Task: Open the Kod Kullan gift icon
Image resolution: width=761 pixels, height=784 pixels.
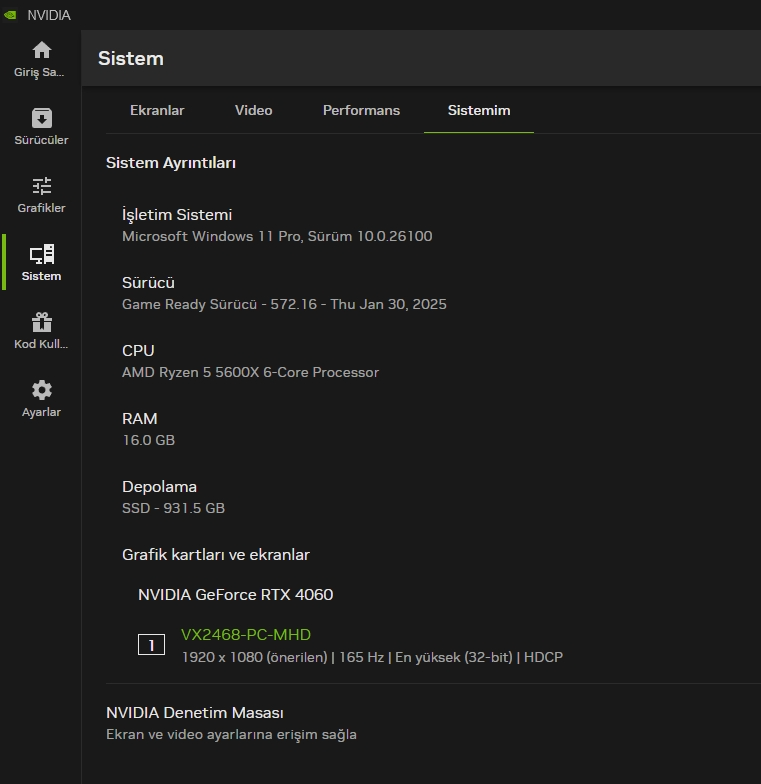Action: click(x=42, y=322)
